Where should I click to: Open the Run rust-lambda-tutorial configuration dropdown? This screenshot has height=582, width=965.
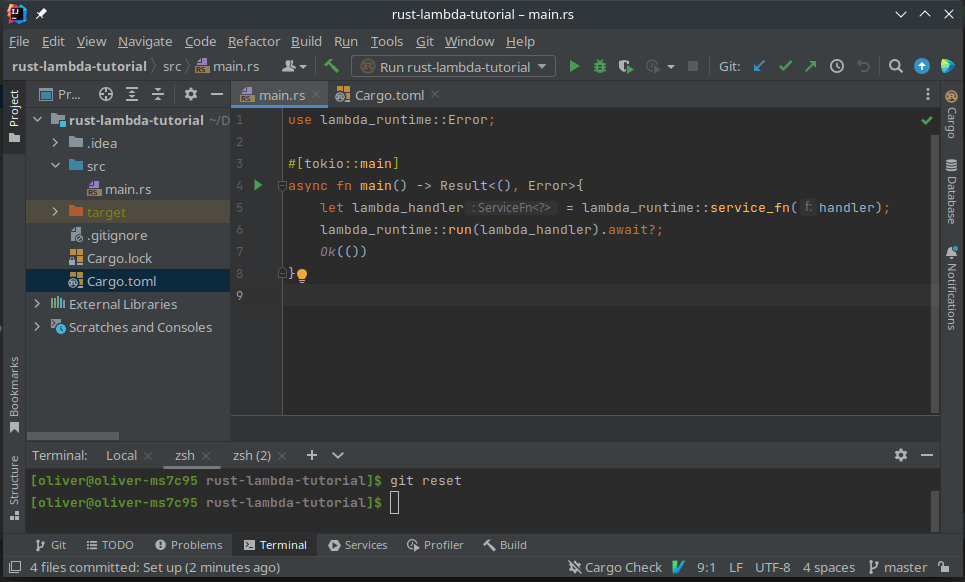pyautogui.click(x=452, y=65)
